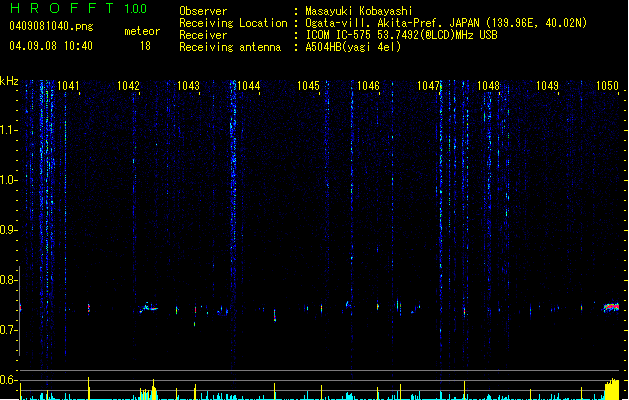Click the receiver text ICOM IC-575 53.7492 MHz USB
The height and width of the screenshot is (400, 629).
coord(401,35)
